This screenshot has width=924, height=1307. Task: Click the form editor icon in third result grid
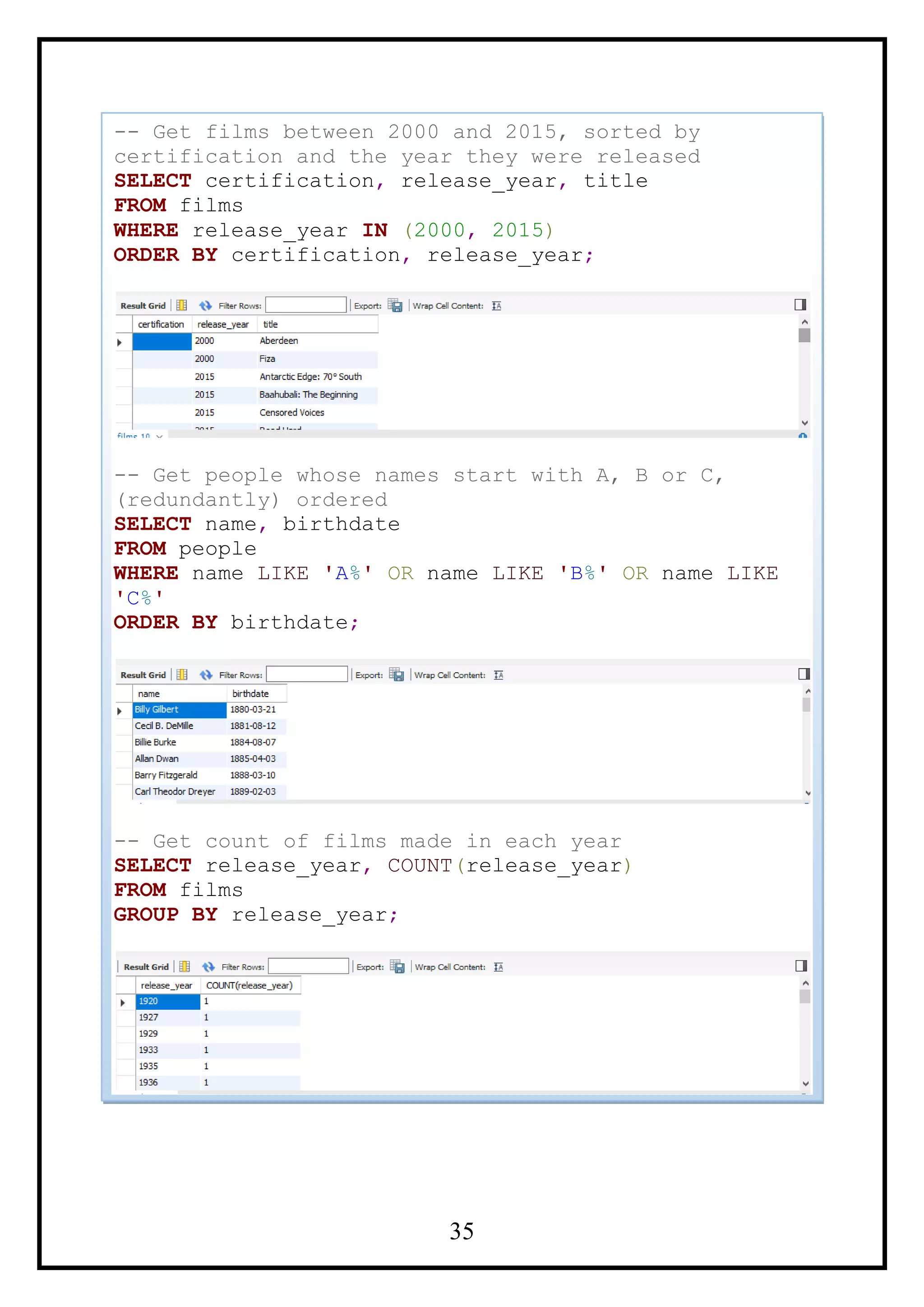coord(185,966)
